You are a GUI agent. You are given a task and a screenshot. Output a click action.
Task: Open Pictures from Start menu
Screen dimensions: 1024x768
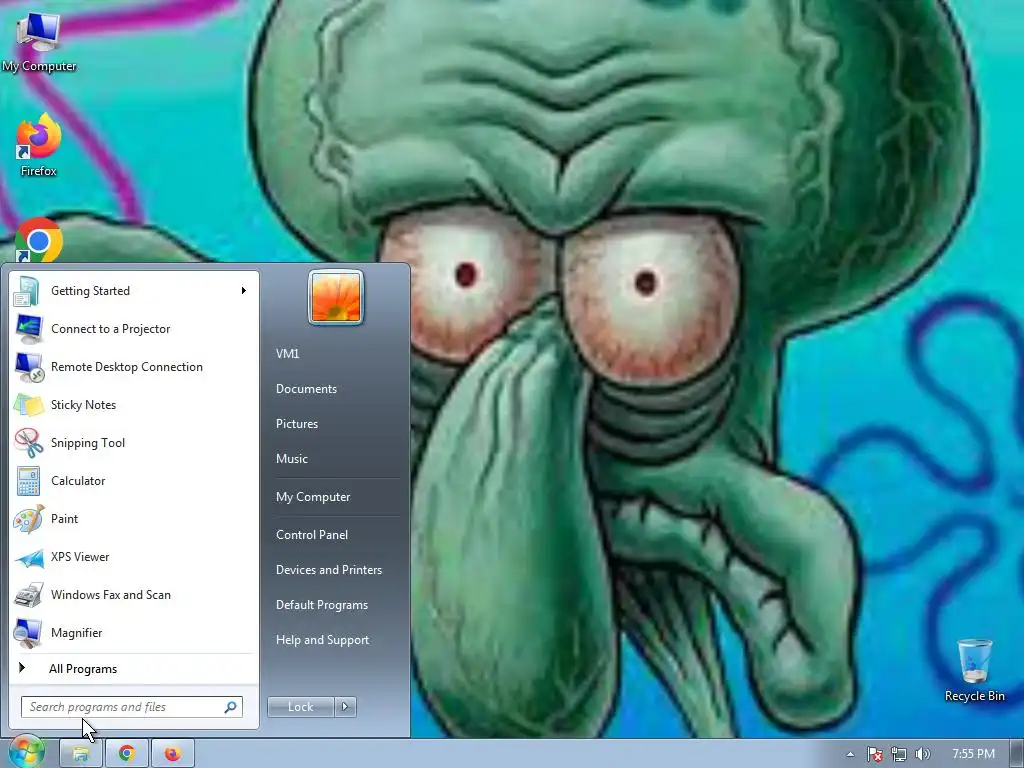tap(296, 424)
